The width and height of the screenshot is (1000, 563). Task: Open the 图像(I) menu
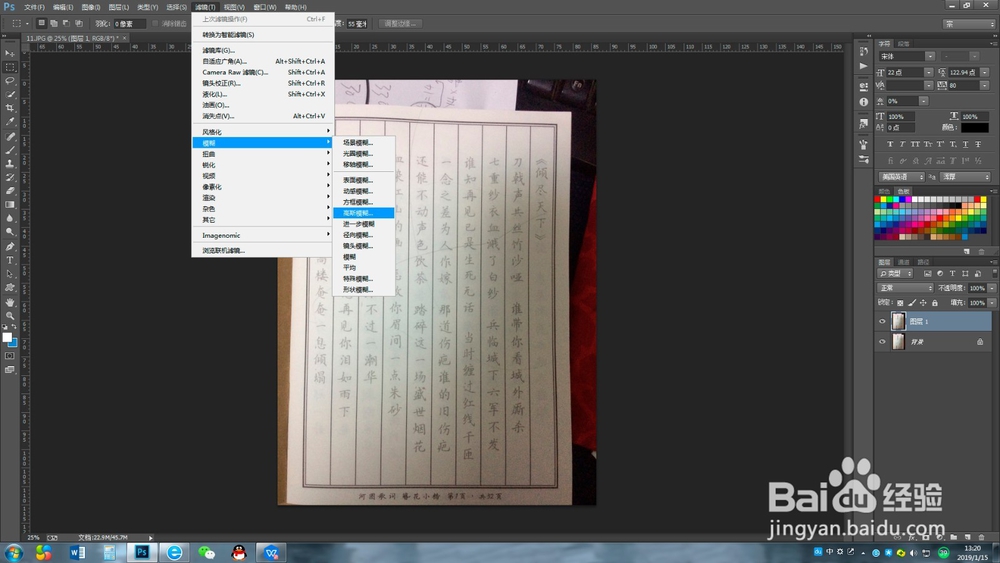(90, 7)
